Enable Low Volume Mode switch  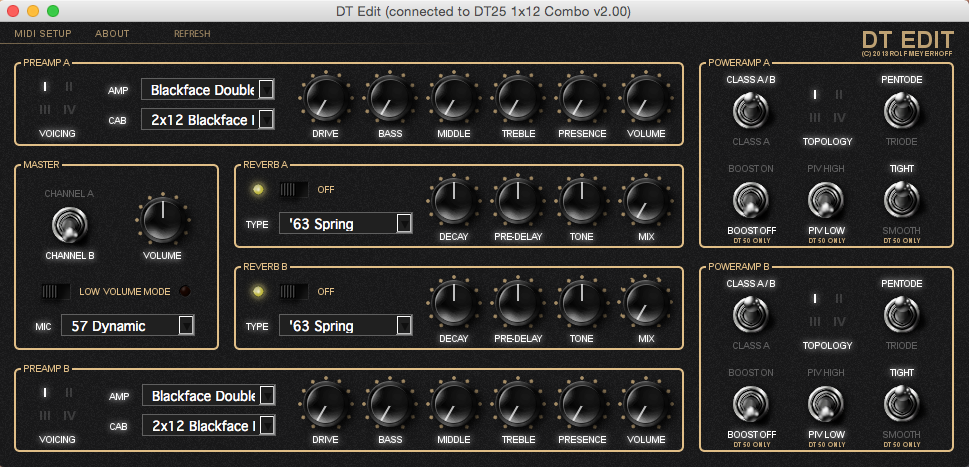click(x=56, y=291)
